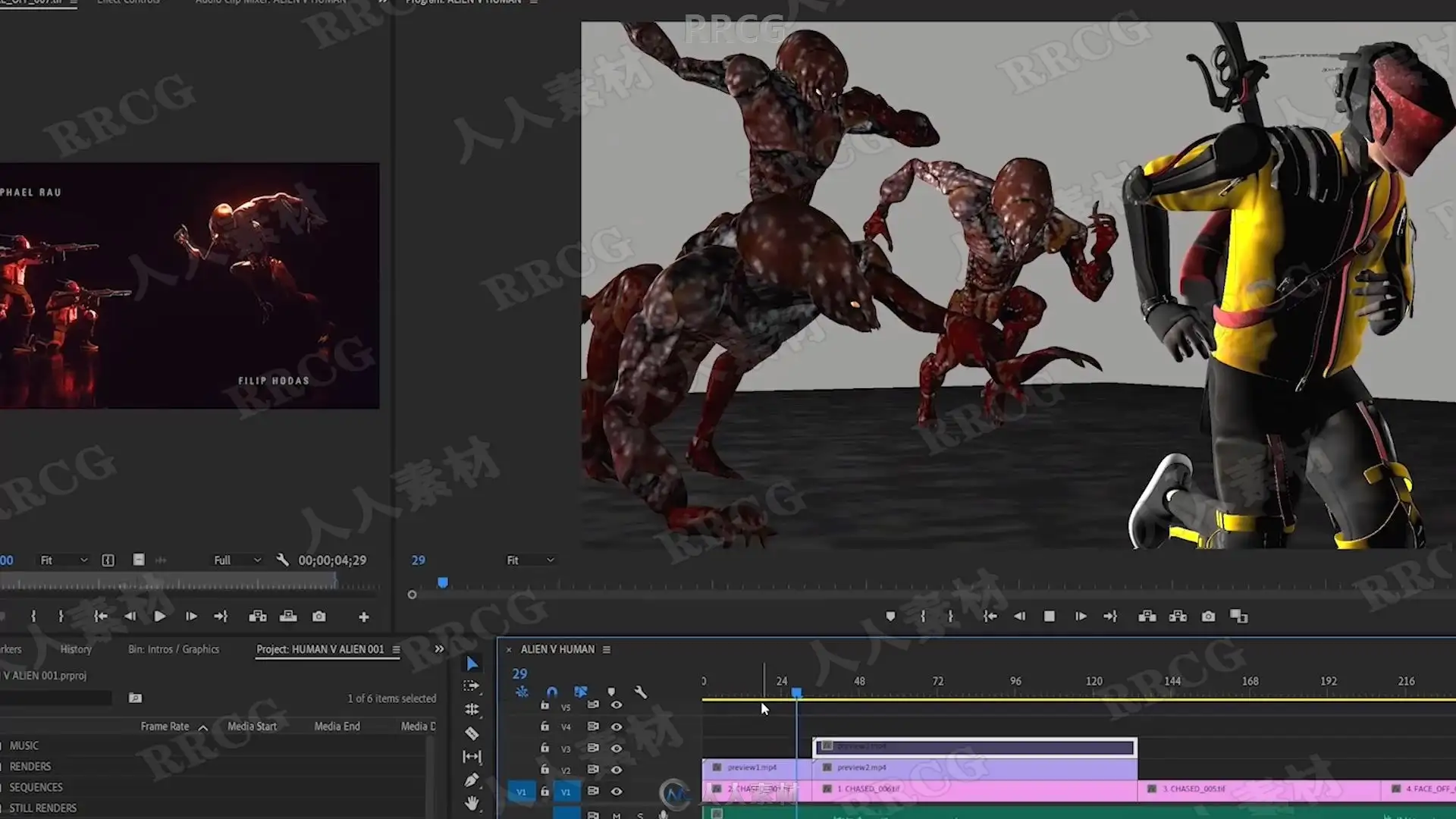Switch to History tab
This screenshot has height=819, width=1456.
click(76, 649)
